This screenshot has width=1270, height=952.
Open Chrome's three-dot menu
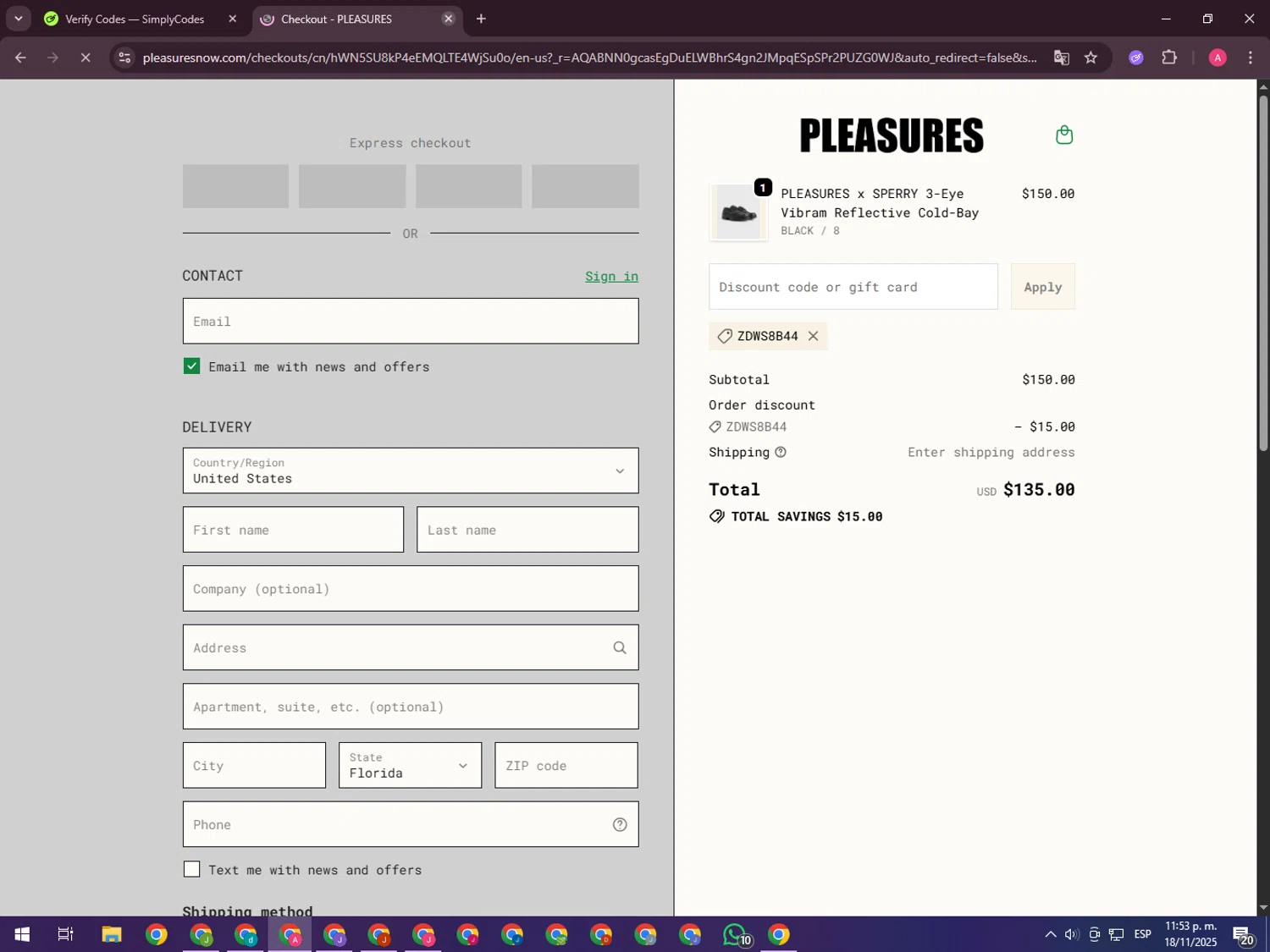pyautogui.click(x=1251, y=58)
